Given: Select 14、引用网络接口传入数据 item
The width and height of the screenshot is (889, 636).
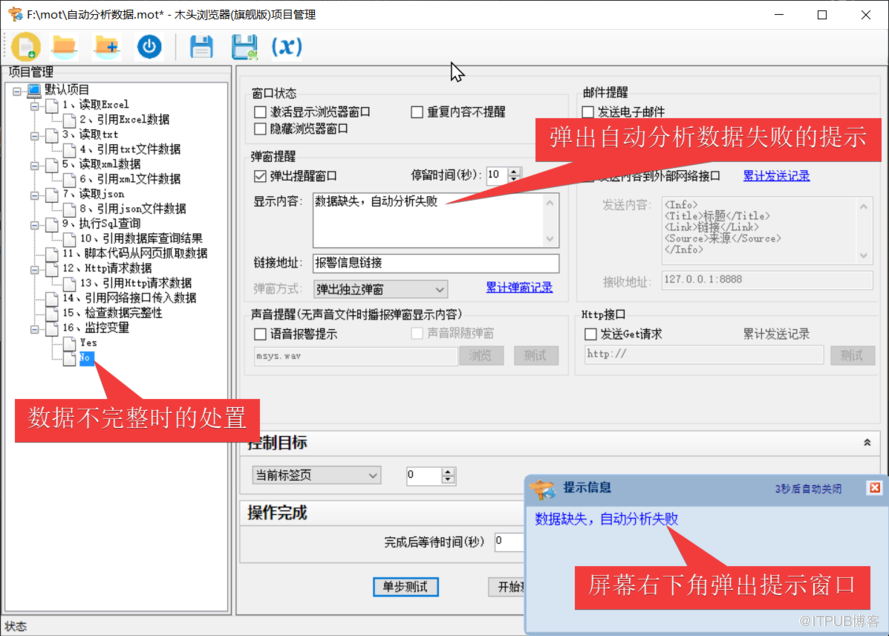Looking at the screenshot, I should click(129, 298).
